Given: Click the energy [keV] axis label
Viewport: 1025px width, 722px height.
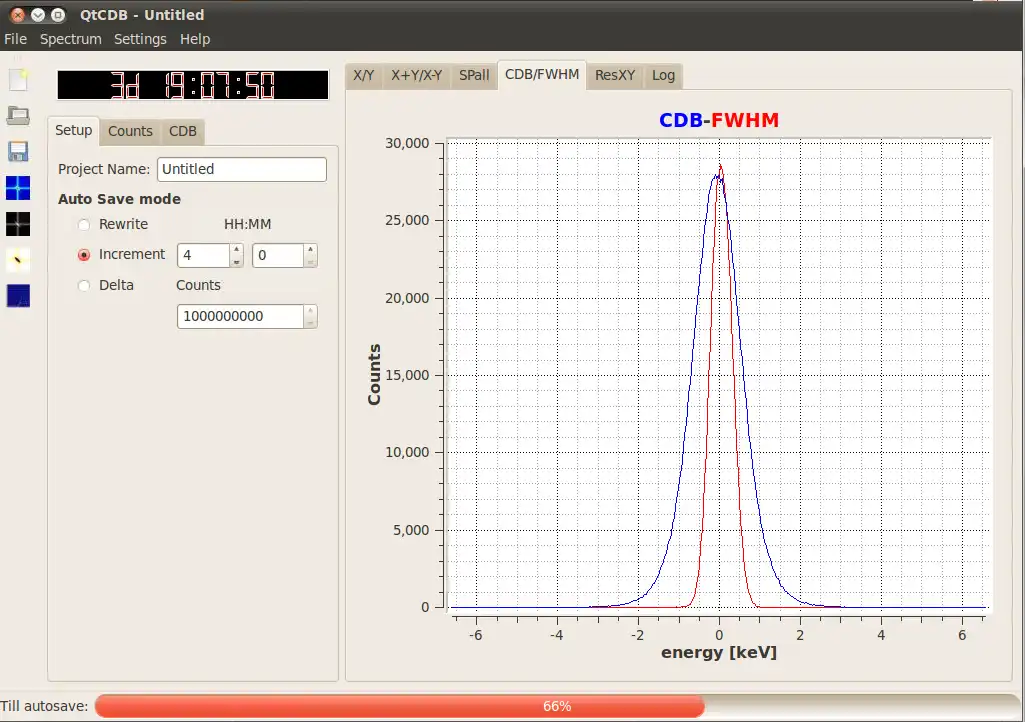Looking at the screenshot, I should click(719, 652).
